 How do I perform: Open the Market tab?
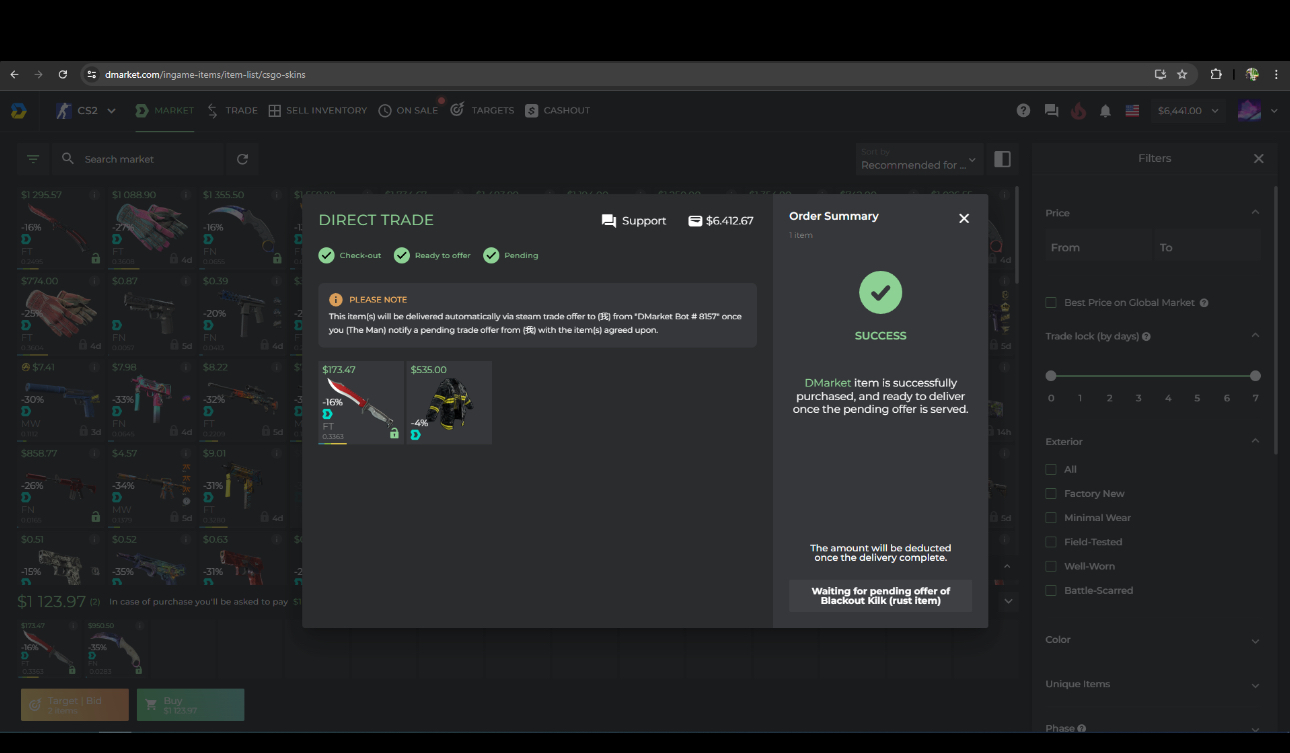coord(165,110)
